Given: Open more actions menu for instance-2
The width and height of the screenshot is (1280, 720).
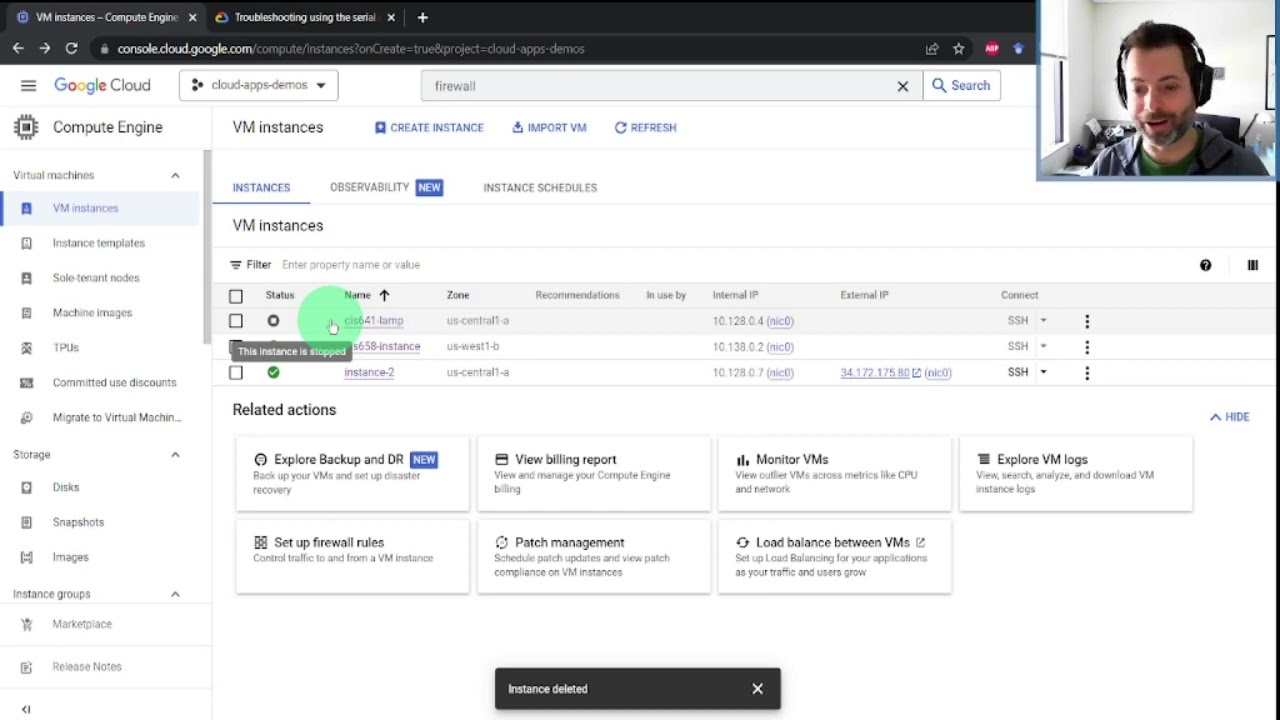Looking at the screenshot, I should (x=1087, y=373).
